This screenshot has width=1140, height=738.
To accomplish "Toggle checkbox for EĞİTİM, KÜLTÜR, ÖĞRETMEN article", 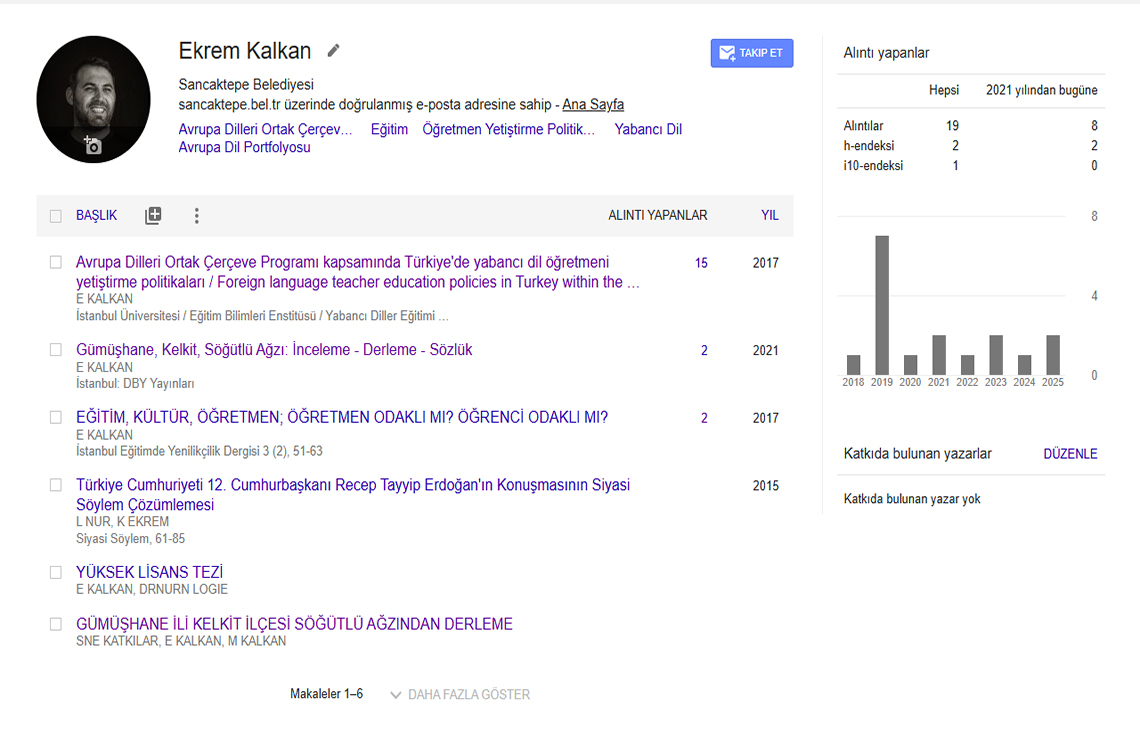I will click(x=56, y=418).
